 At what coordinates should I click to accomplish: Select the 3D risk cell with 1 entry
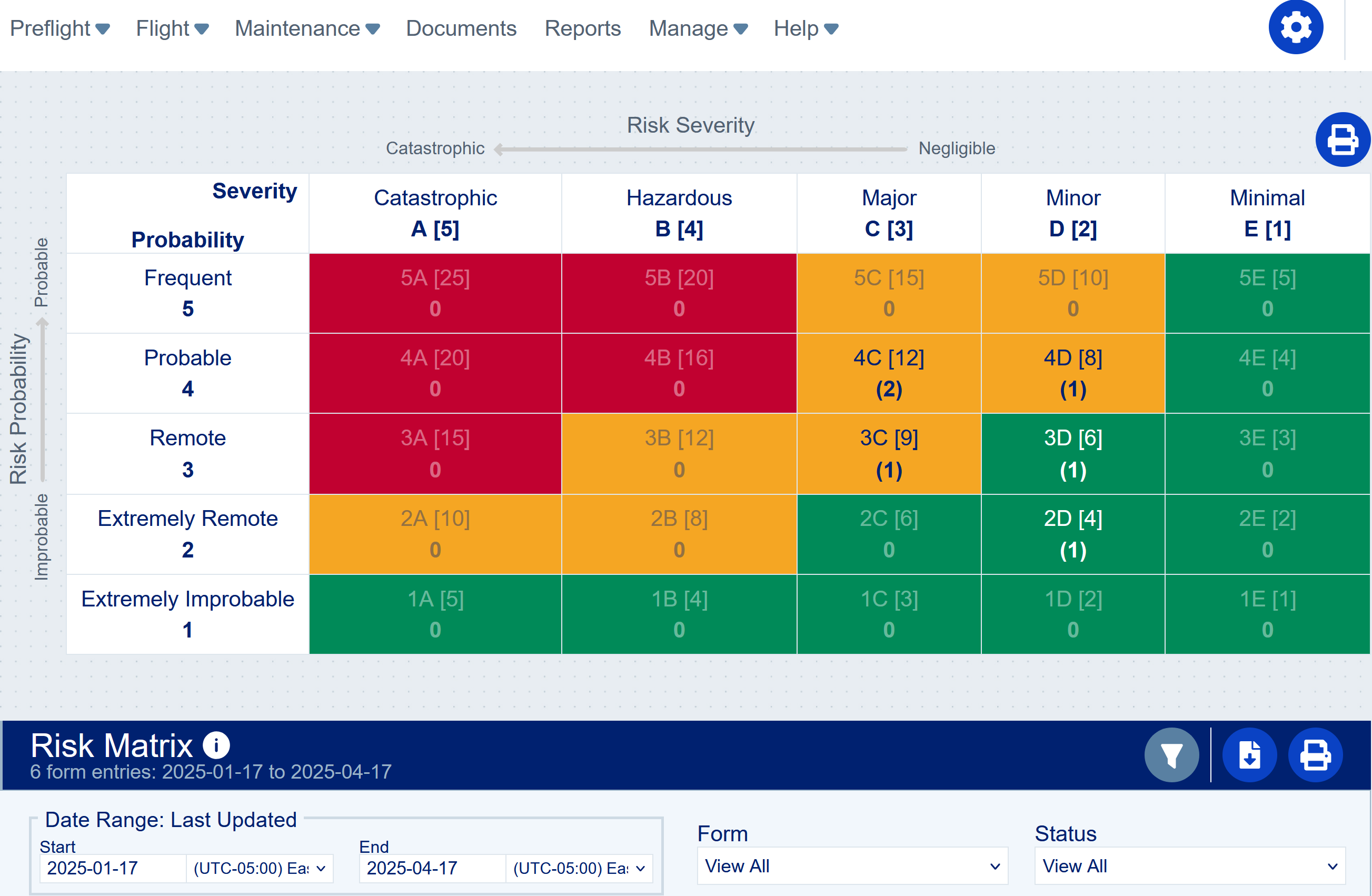pos(1072,453)
